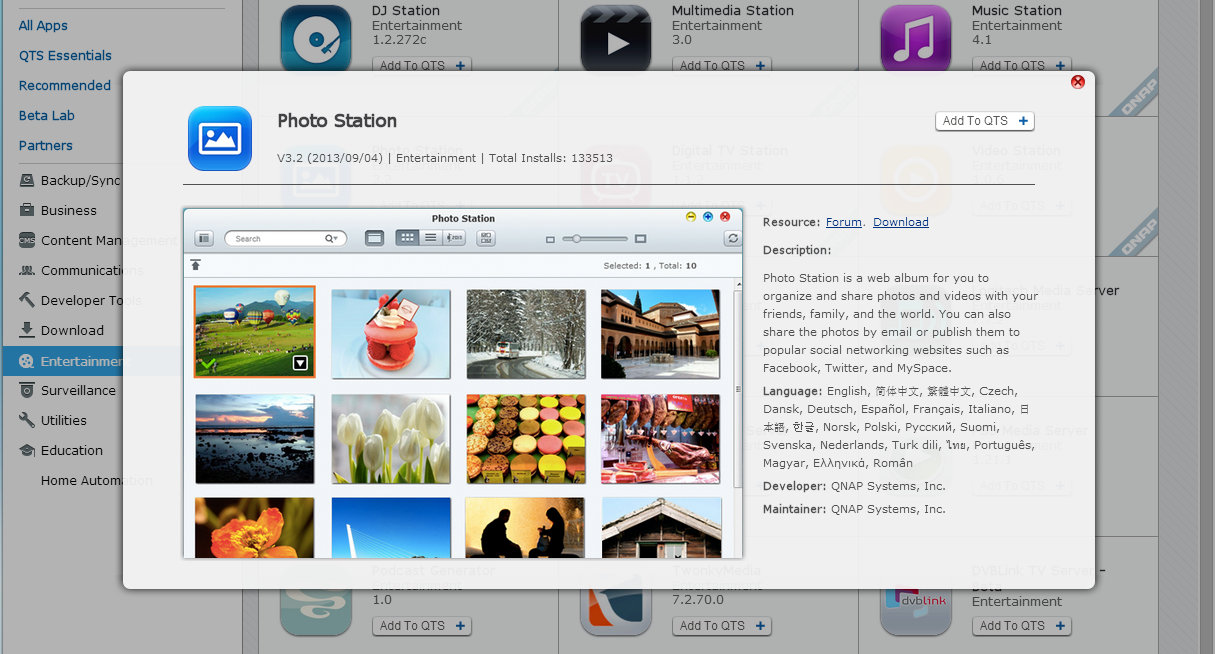Click Add To QTS in Photo Station dialog
Image resolution: width=1215 pixels, height=654 pixels.
point(985,121)
